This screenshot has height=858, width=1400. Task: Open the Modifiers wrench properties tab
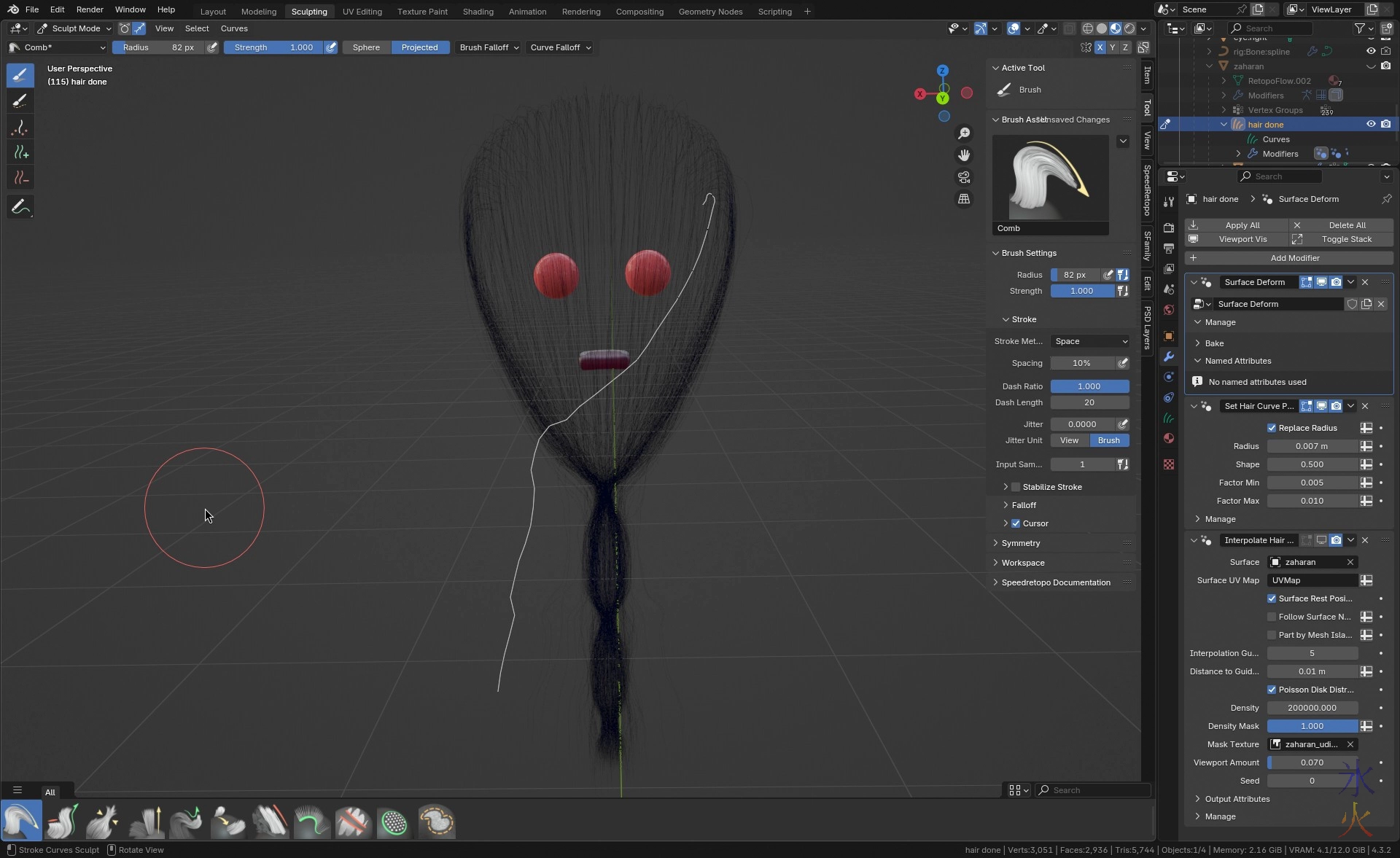[x=1169, y=356]
